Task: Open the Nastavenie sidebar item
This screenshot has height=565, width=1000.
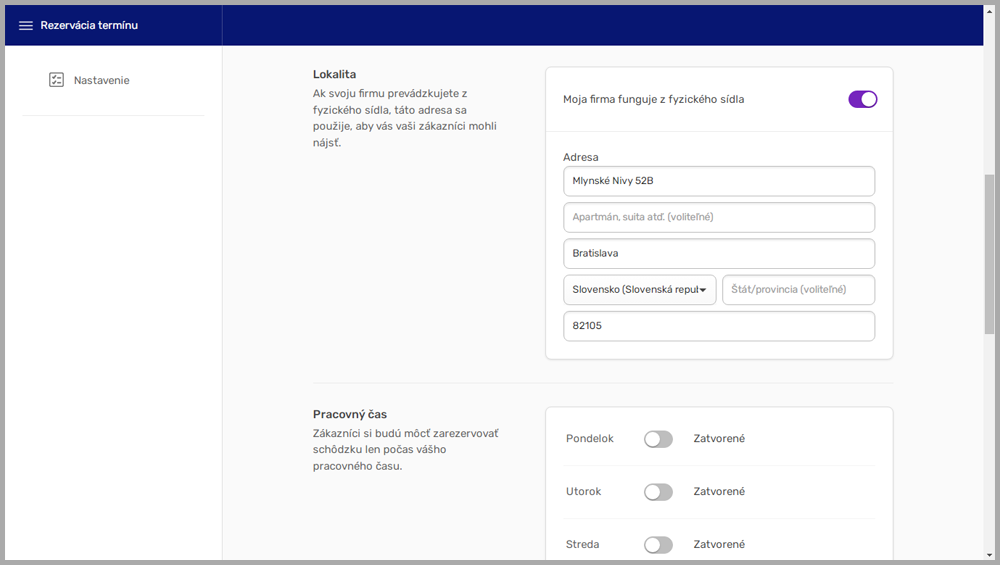Action: click(x=101, y=80)
